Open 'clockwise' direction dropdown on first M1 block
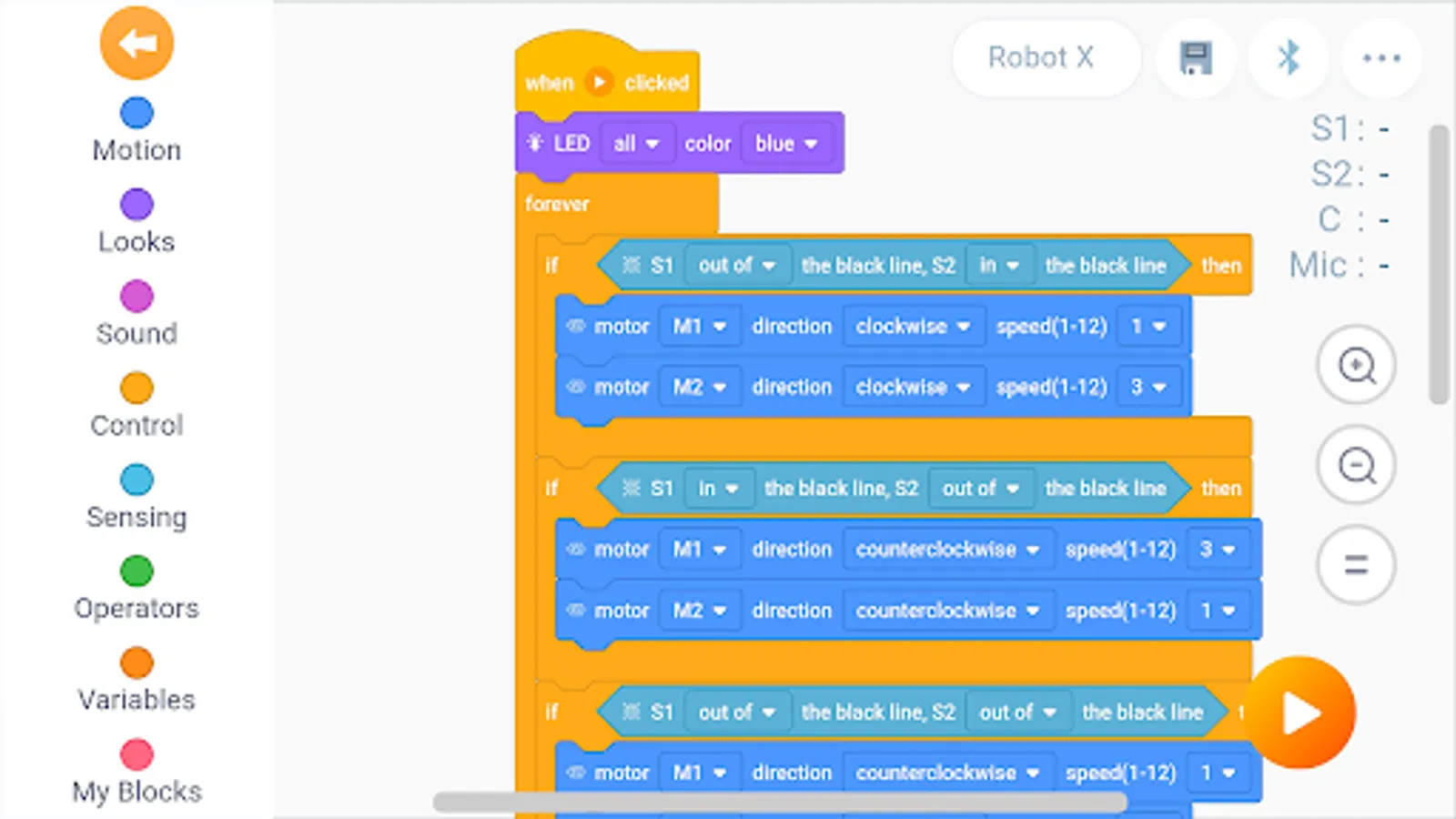The width and height of the screenshot is (1456, 819). click(x=914, y=327)
